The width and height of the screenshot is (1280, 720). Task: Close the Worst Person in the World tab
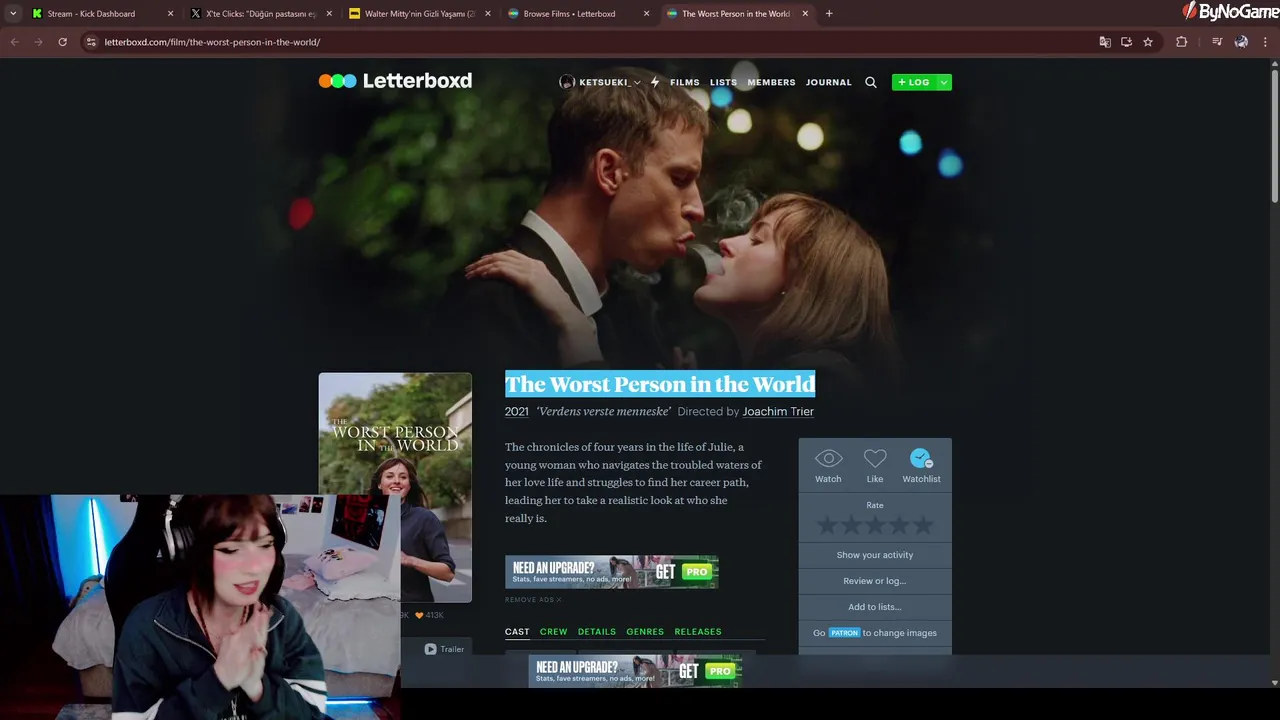pyautogui.click(x=805, y=14)
